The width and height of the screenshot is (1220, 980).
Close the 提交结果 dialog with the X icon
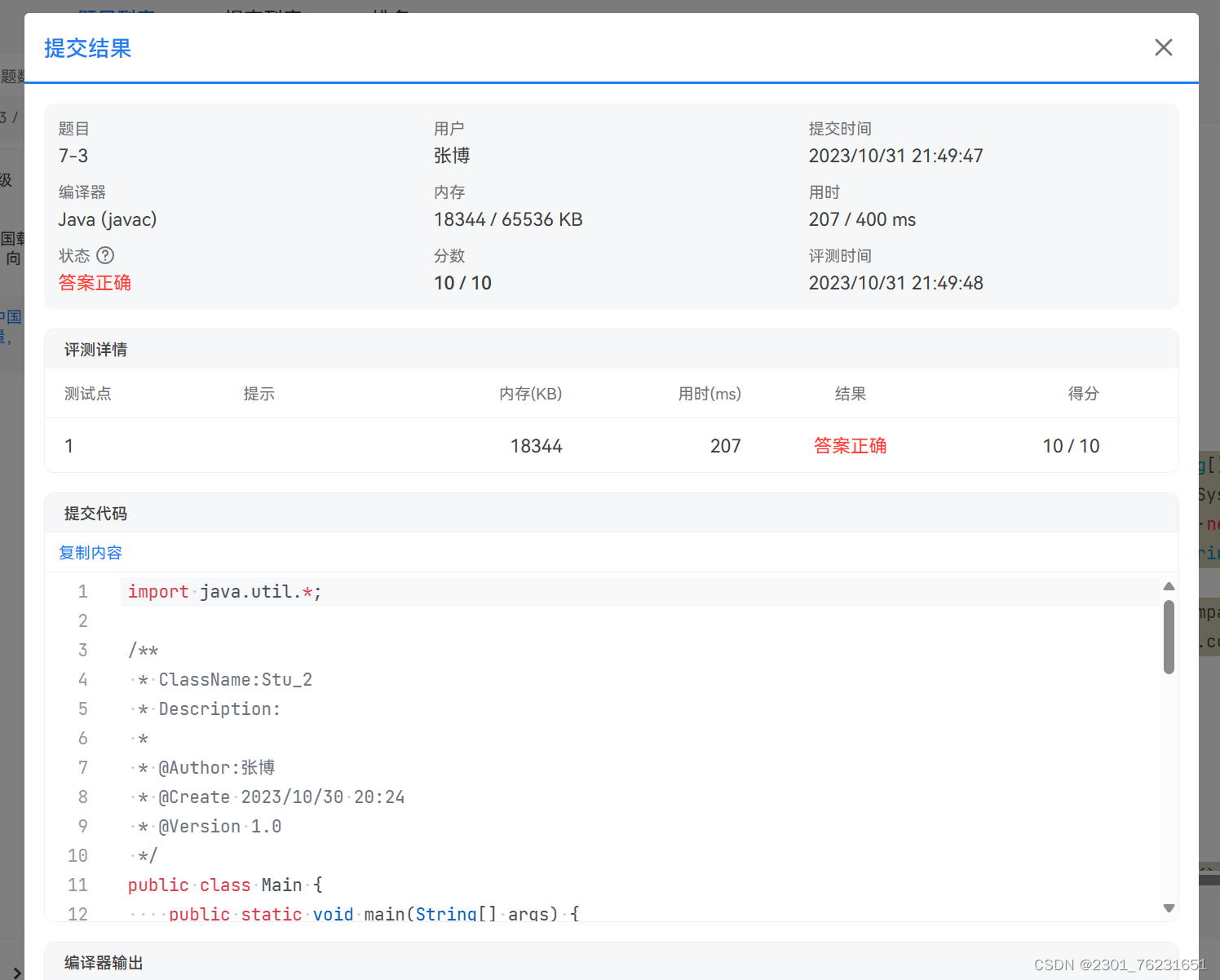1163,47
